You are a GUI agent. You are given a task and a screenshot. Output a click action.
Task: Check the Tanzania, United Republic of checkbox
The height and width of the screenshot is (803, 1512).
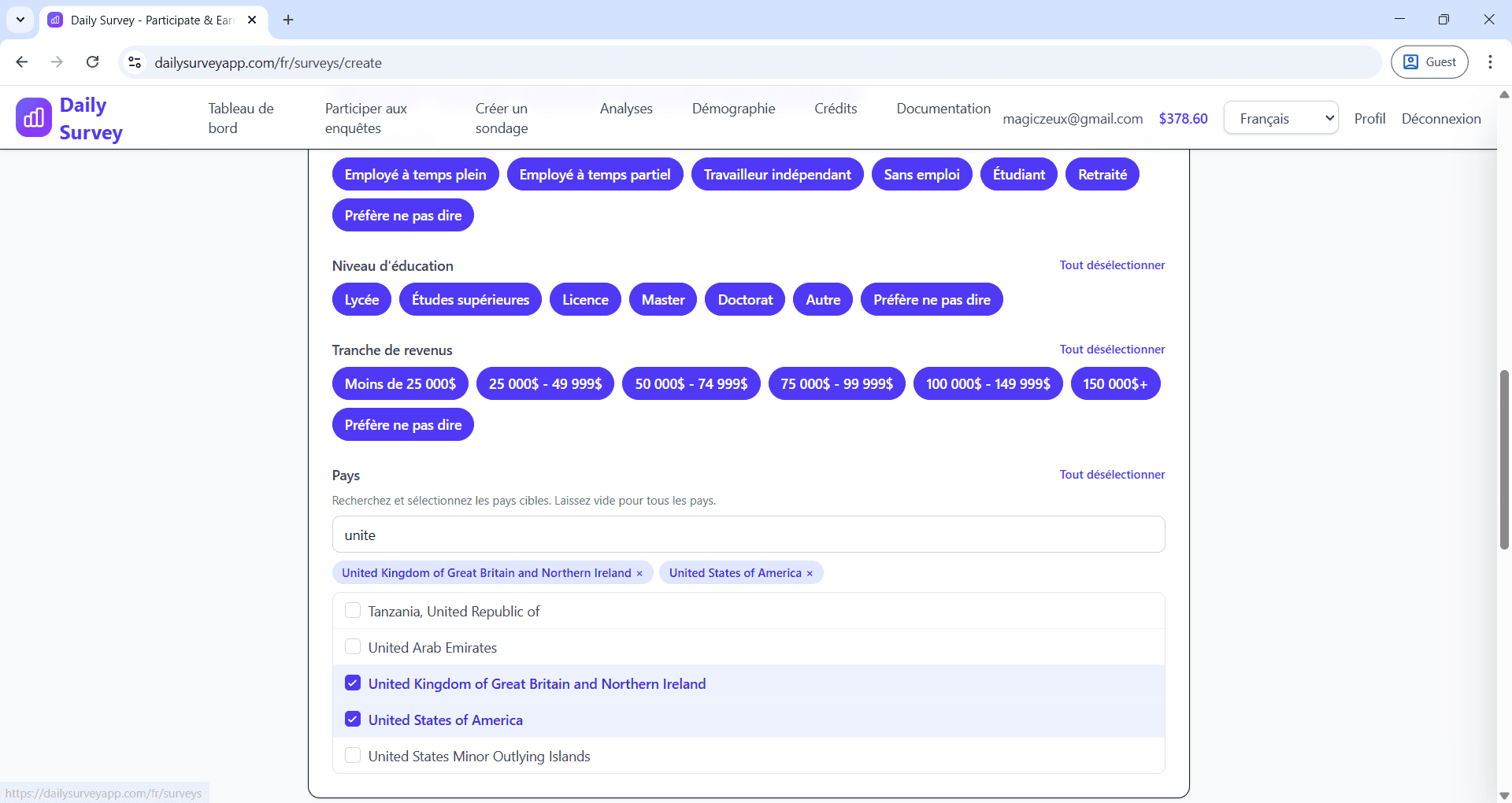(353, 611)
